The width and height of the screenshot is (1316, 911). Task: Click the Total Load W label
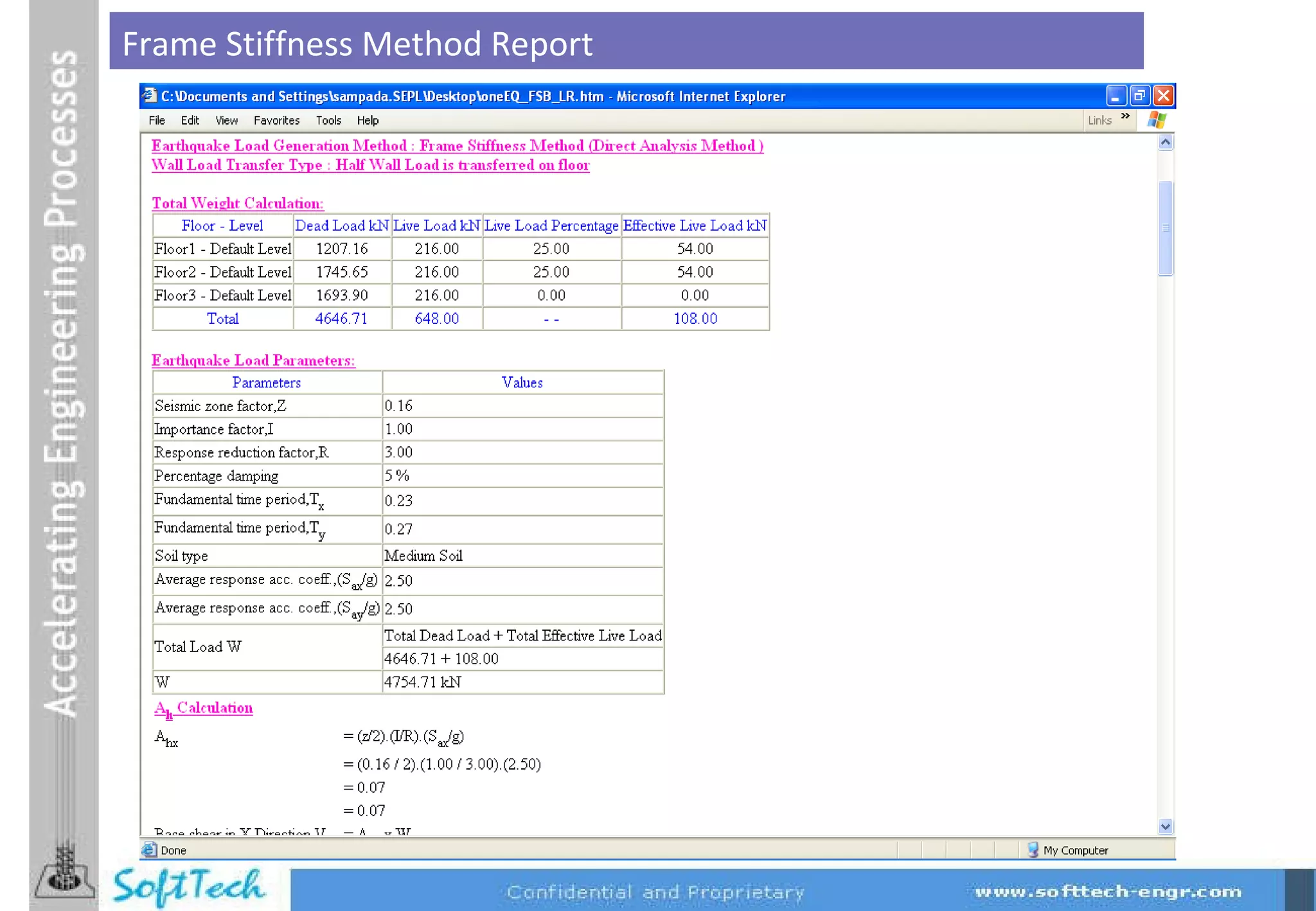(198, 647)
